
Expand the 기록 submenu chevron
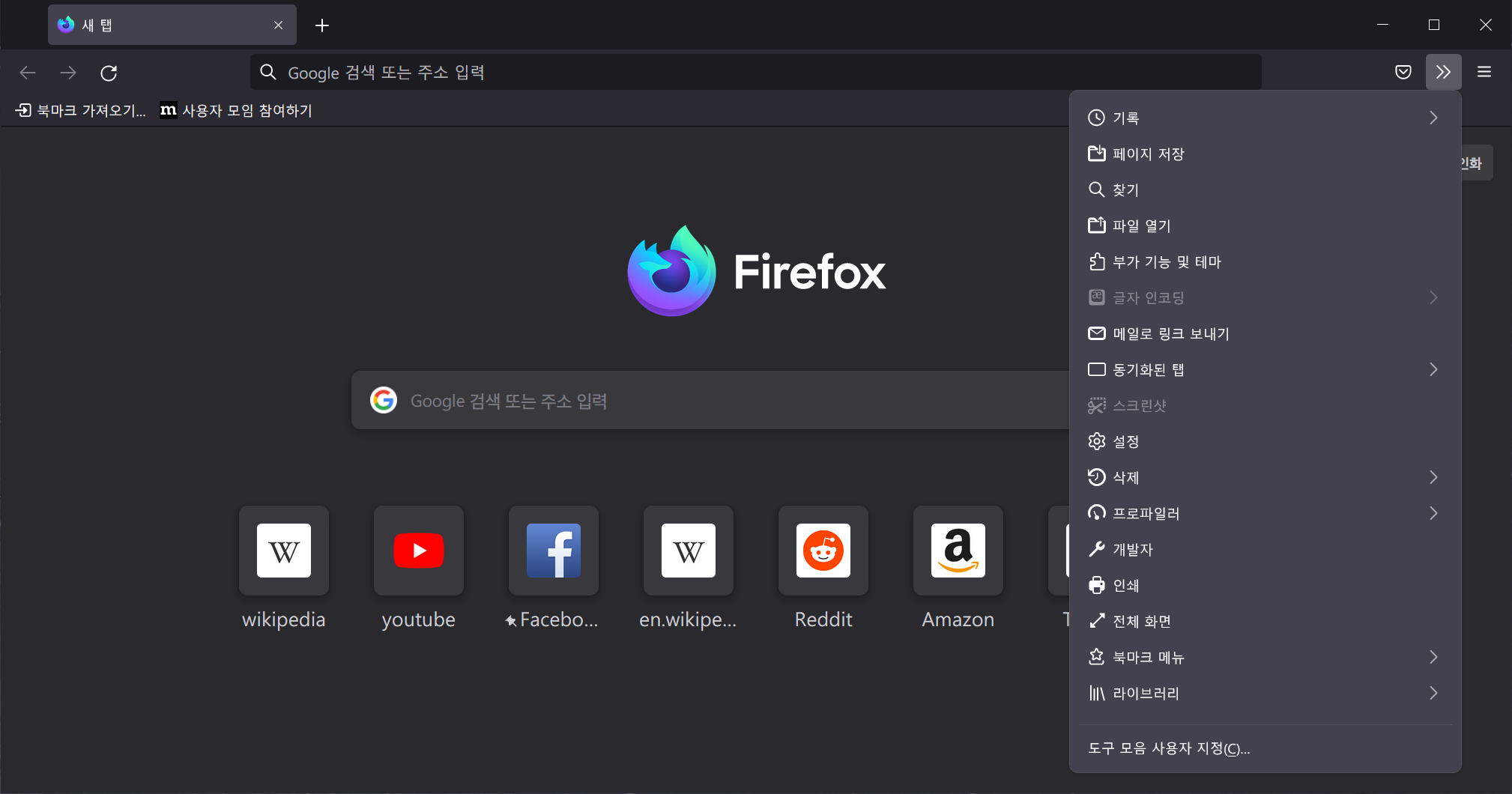(x=1433, y=118)
